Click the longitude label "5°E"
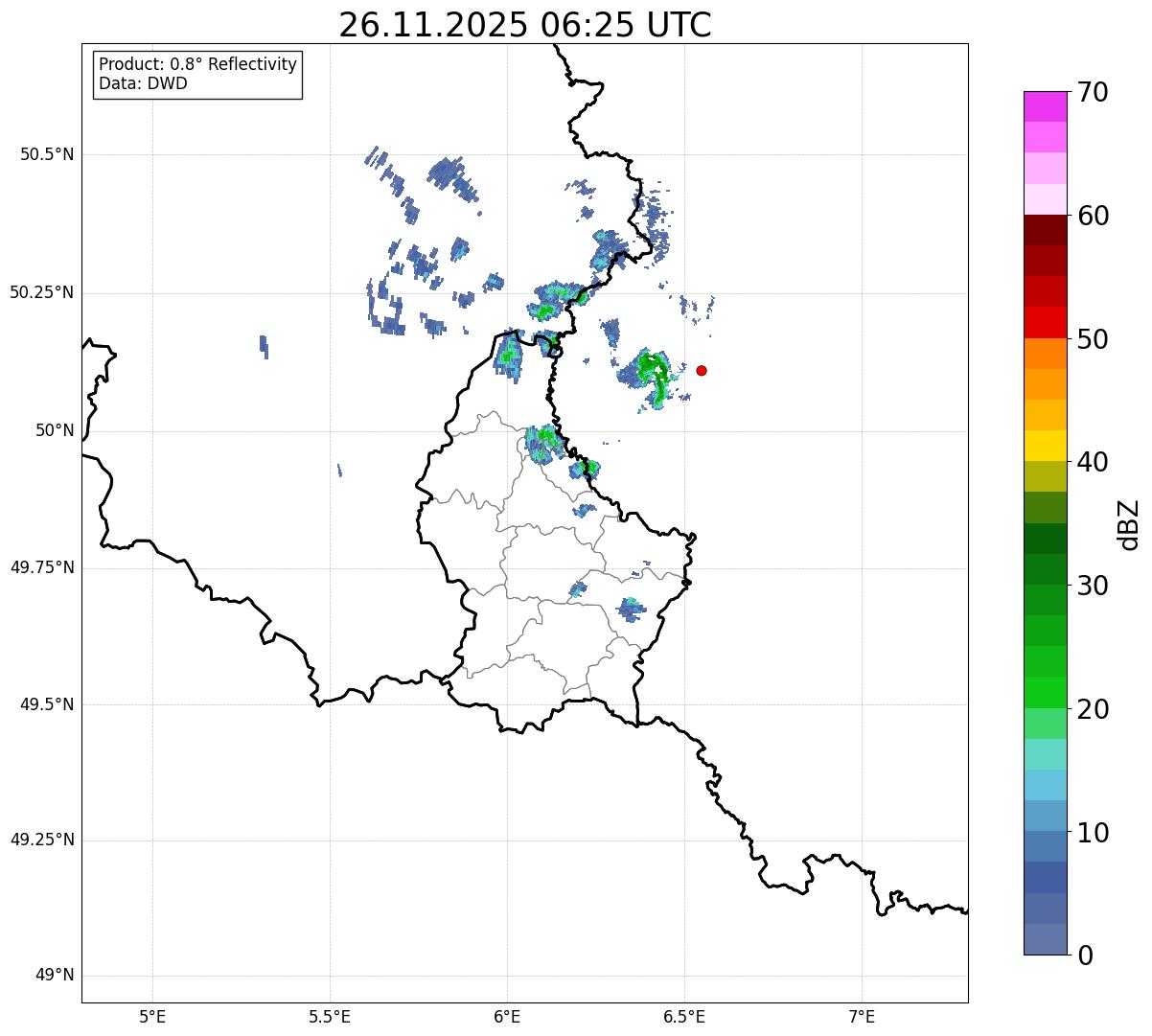1152x1036 pixels. (152, 1016)
